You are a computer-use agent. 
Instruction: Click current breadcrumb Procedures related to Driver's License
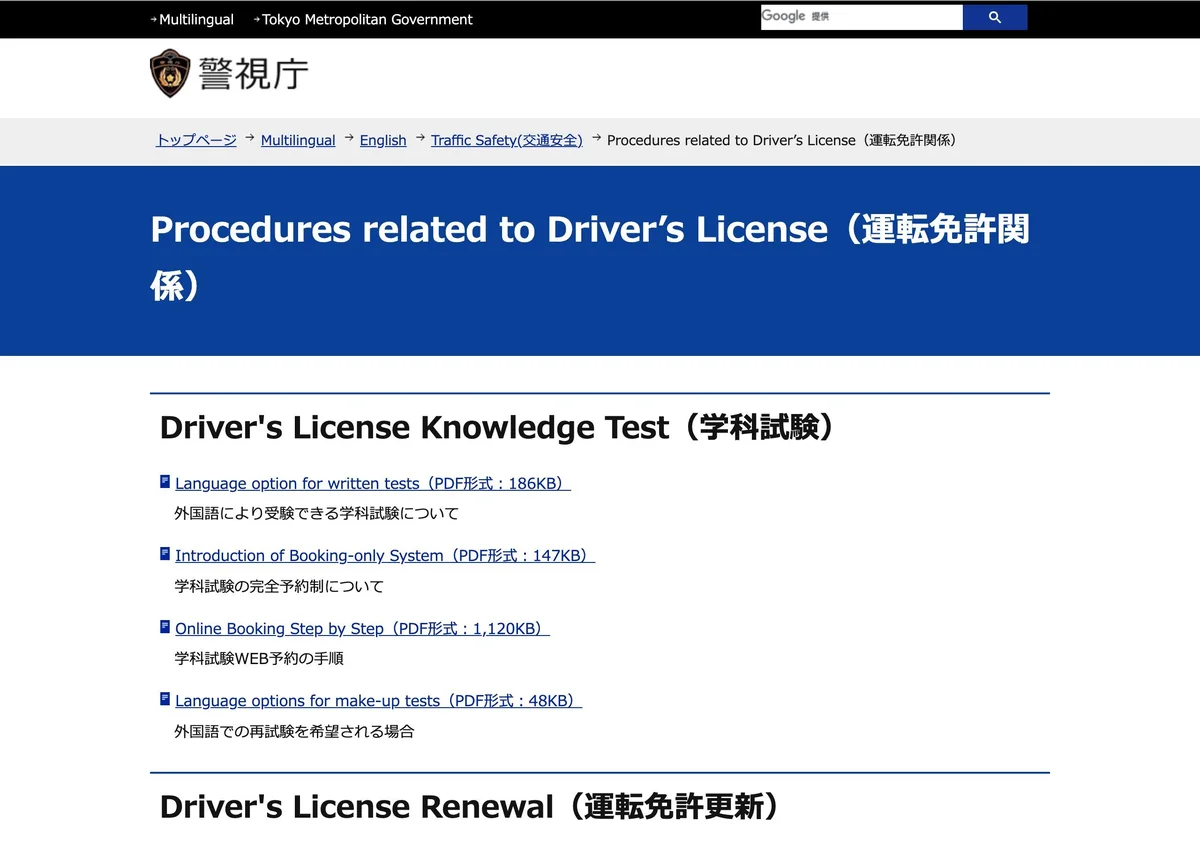[785, 140]
